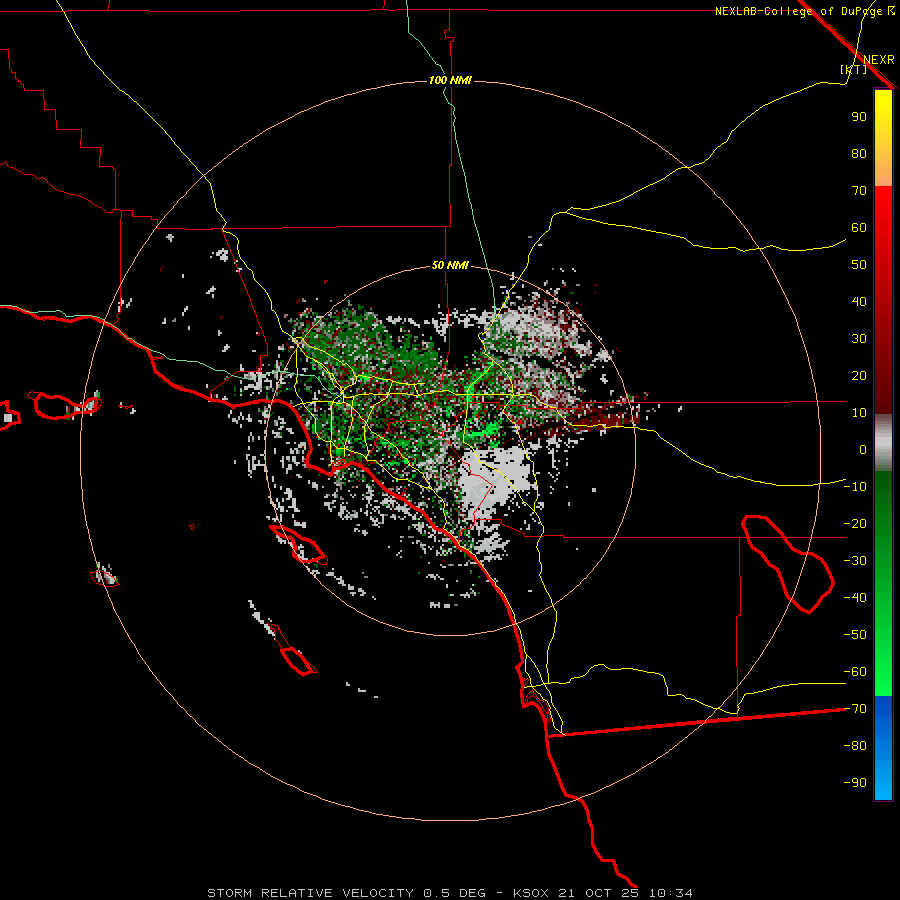The image size is (900, 900).
Task: Click the 10:34 timestamp in the caption
Action: (x=670, y=893)
